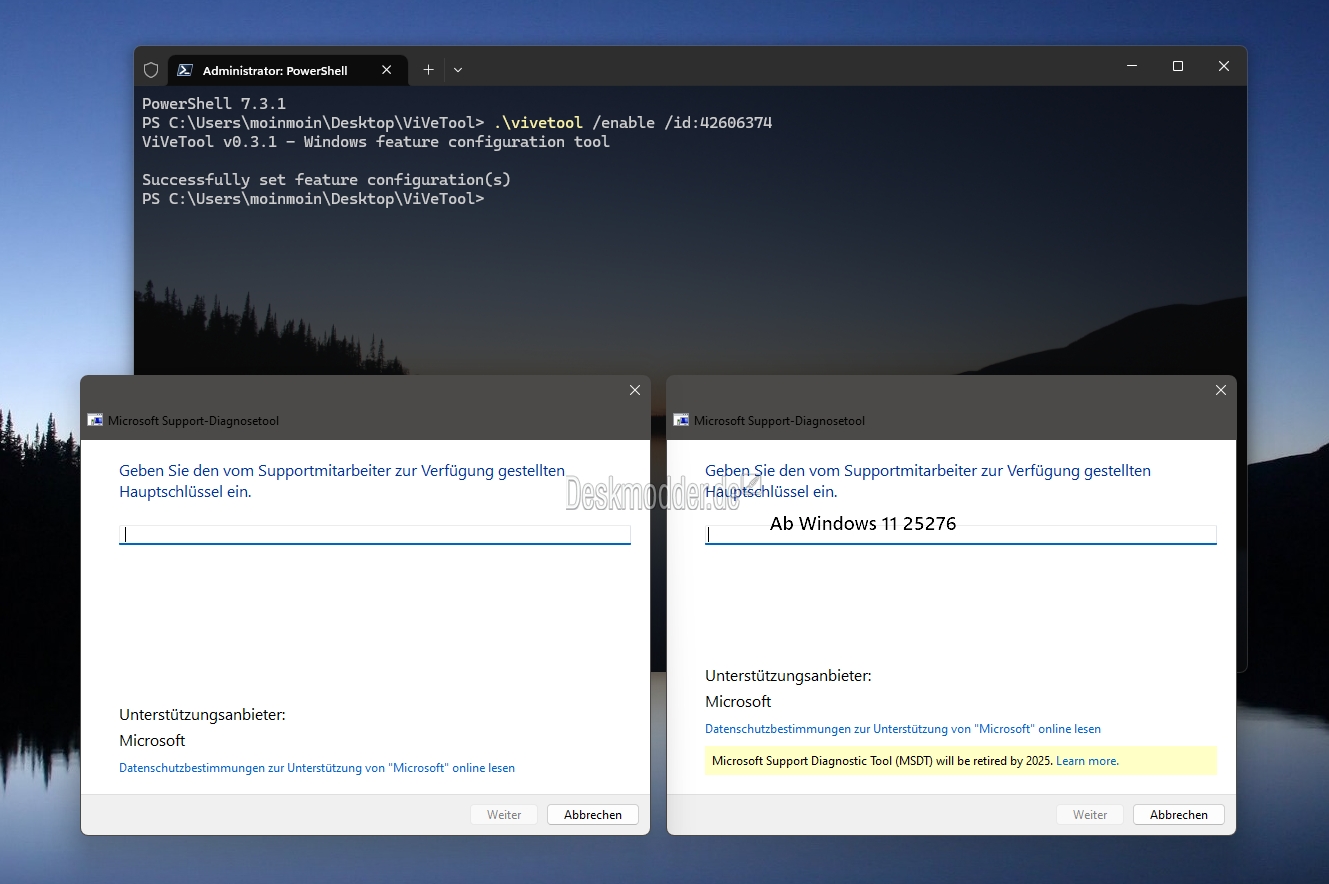Click the 'Geben Sie den...' heading in left dialog
Screen dimensions: 1329x884
pos(342,481)
